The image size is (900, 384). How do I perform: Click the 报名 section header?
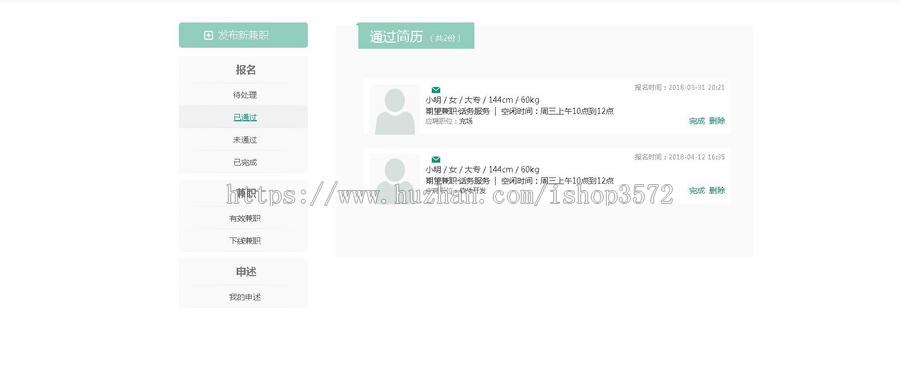point(246,70)
